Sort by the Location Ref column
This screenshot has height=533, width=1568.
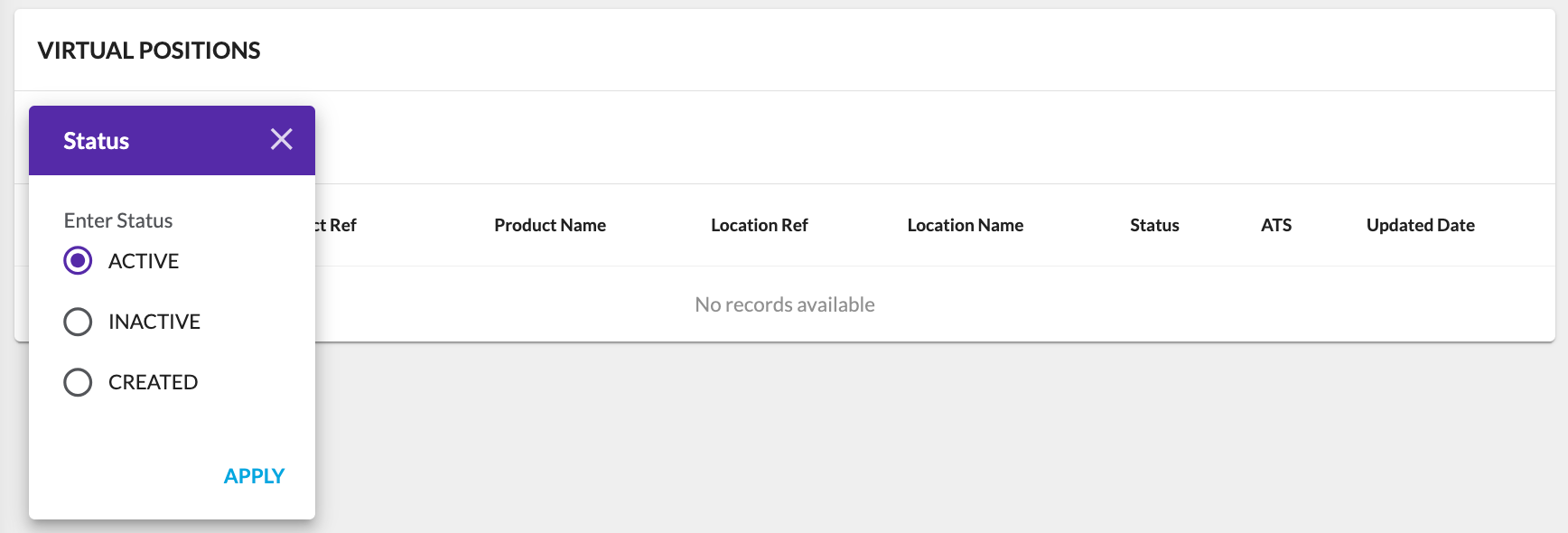tap(759, 225)
